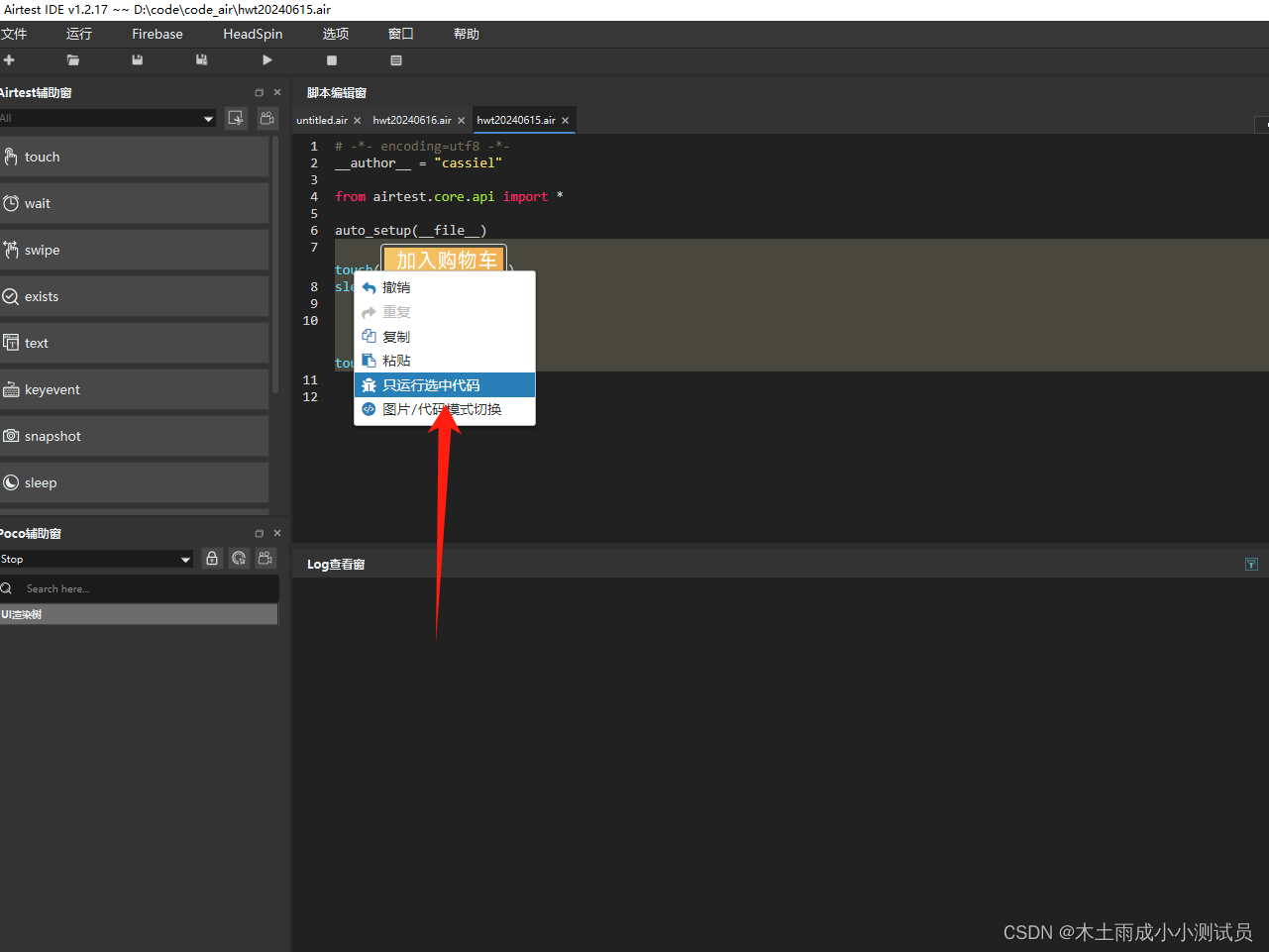Insert a sleep command
The height and width of the screenshot is (952, 1269).
point(135,482)
